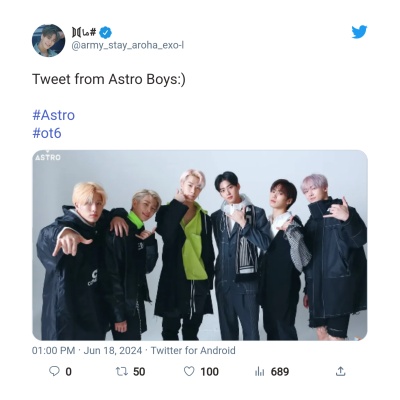
Task: Click the 01:00 PM timestamp
Action: pyautogui.click(x=53, y=351)
